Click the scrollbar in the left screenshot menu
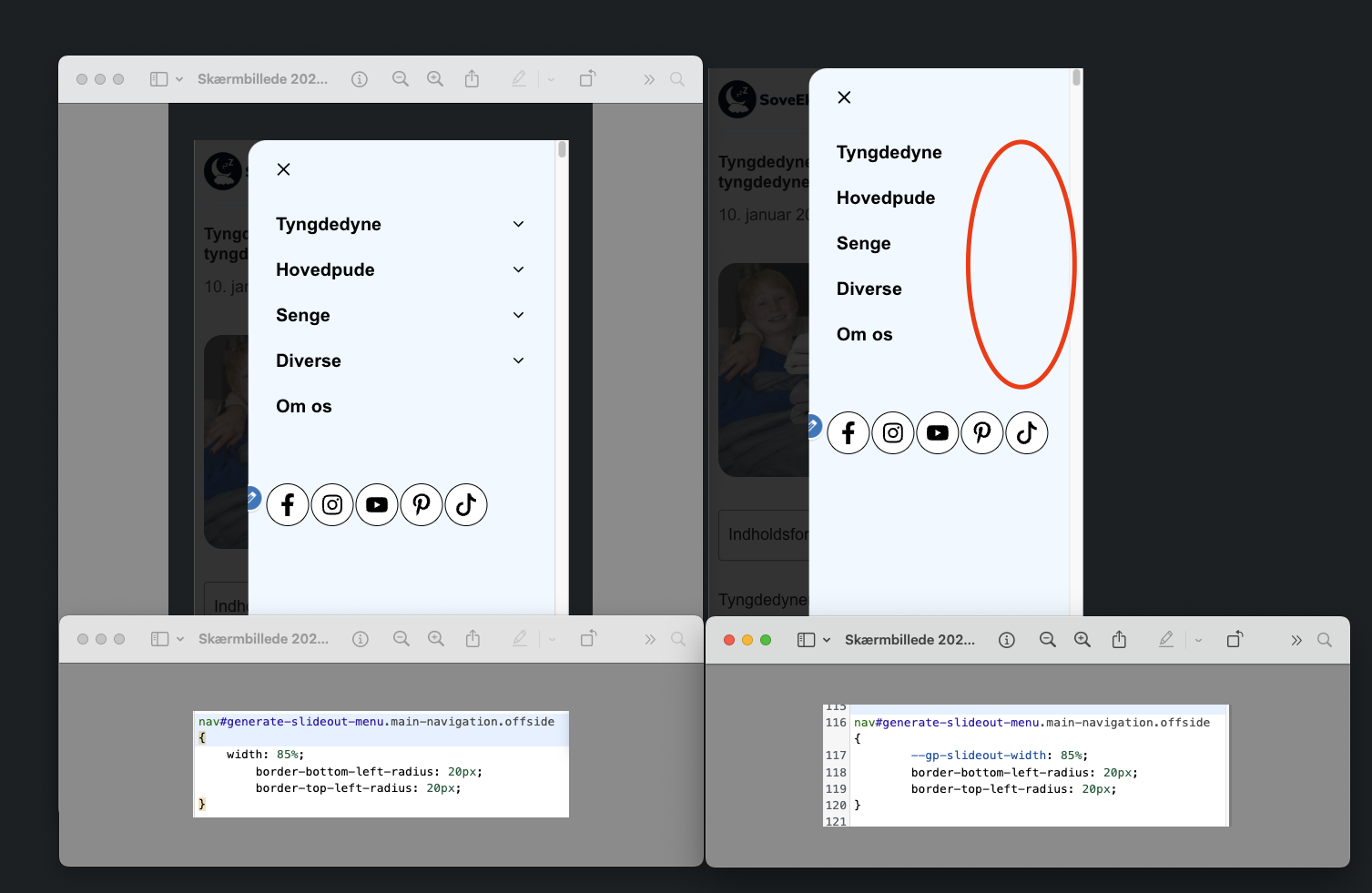Screen dimensions: 1372x893 click(563, 149)
